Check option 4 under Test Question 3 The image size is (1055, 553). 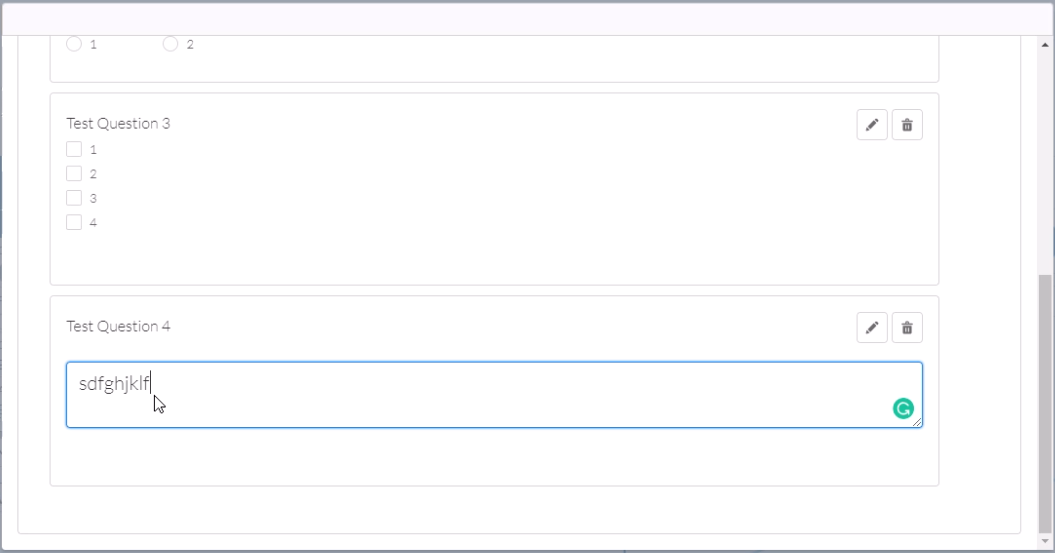(x=74, y=222)
